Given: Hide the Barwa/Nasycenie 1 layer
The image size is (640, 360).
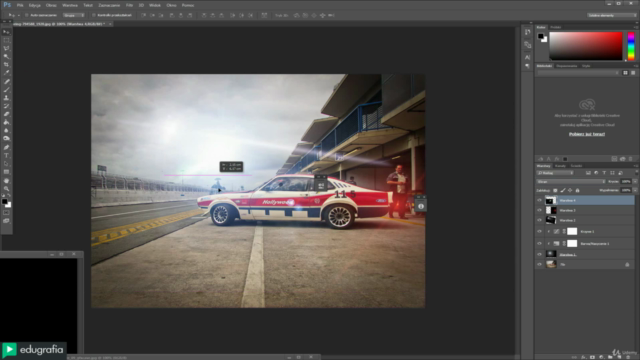Looking at the screenshot, I should (x=539, y=243).
